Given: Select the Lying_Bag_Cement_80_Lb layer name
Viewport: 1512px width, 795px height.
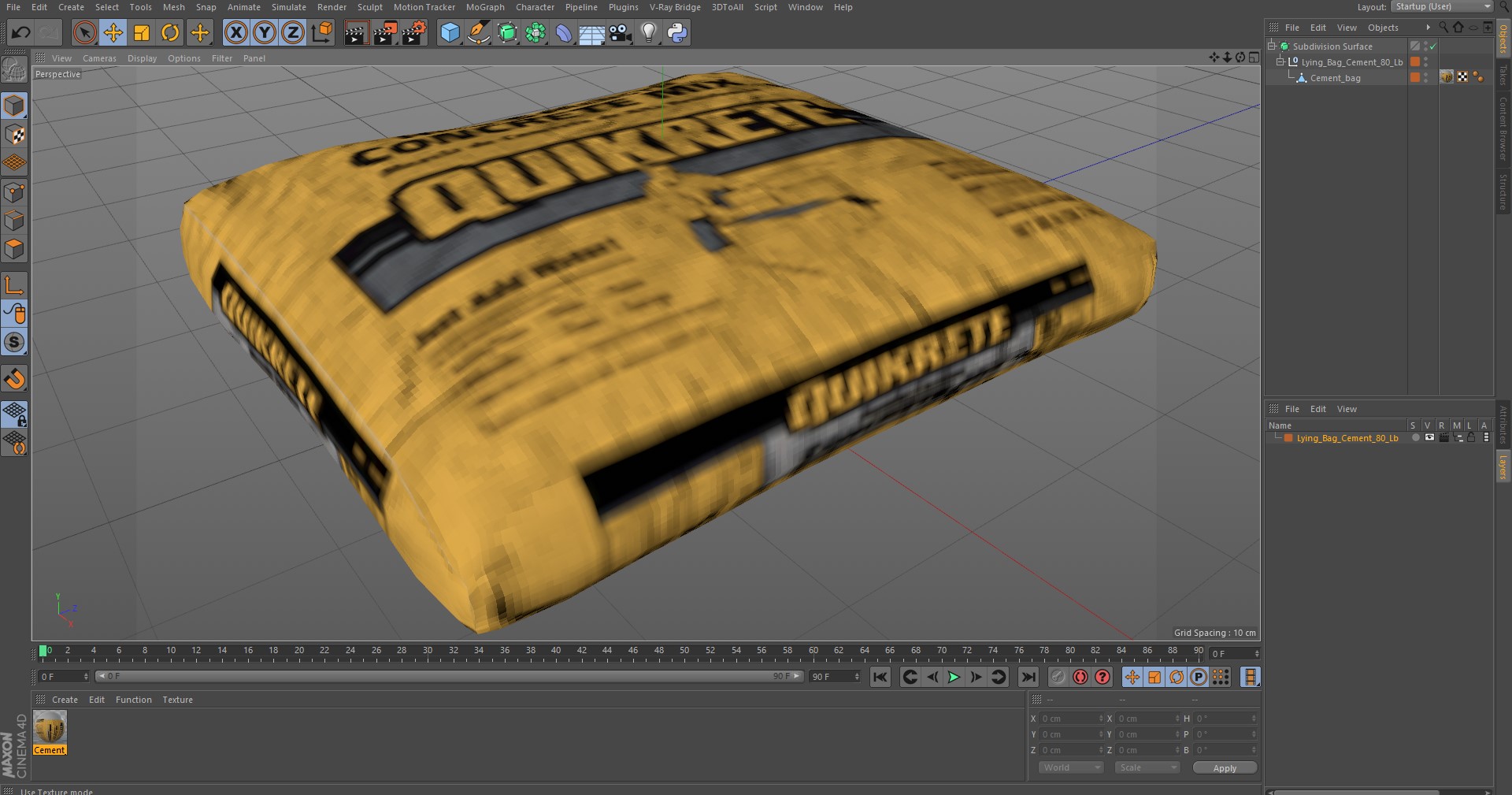Looking at the screenshot, I should (1347, 438).
